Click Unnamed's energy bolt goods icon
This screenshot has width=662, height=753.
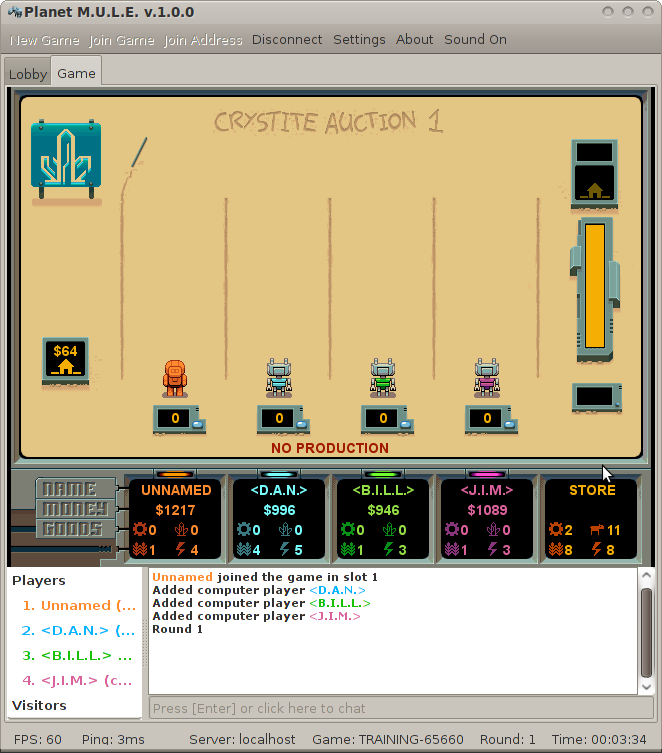point(181,549)
